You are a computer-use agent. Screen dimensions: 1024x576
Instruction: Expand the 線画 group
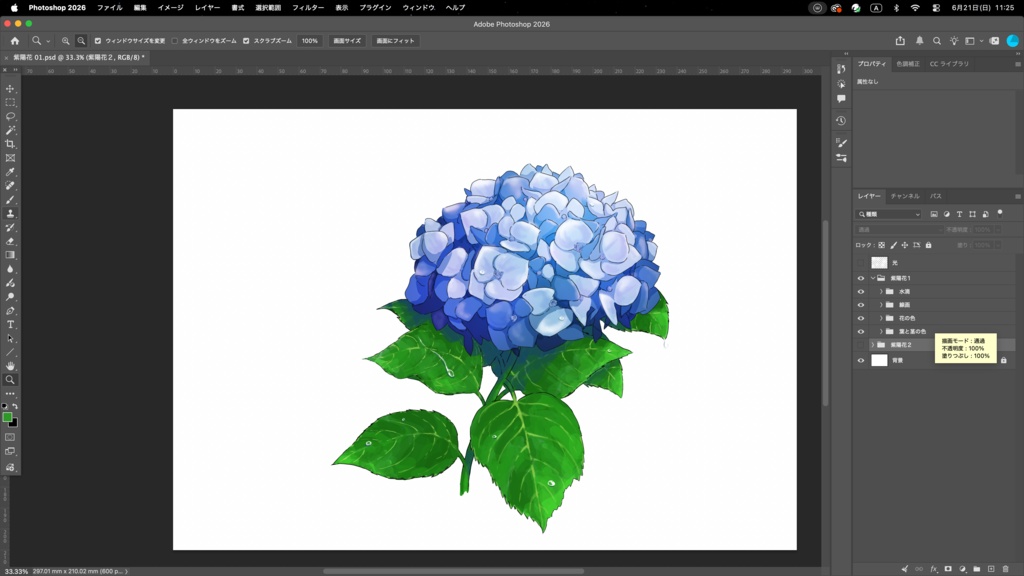click(881, 305)
